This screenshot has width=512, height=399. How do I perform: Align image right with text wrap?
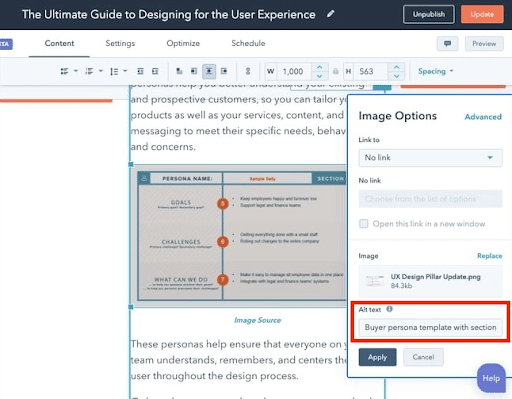point(224,71)
